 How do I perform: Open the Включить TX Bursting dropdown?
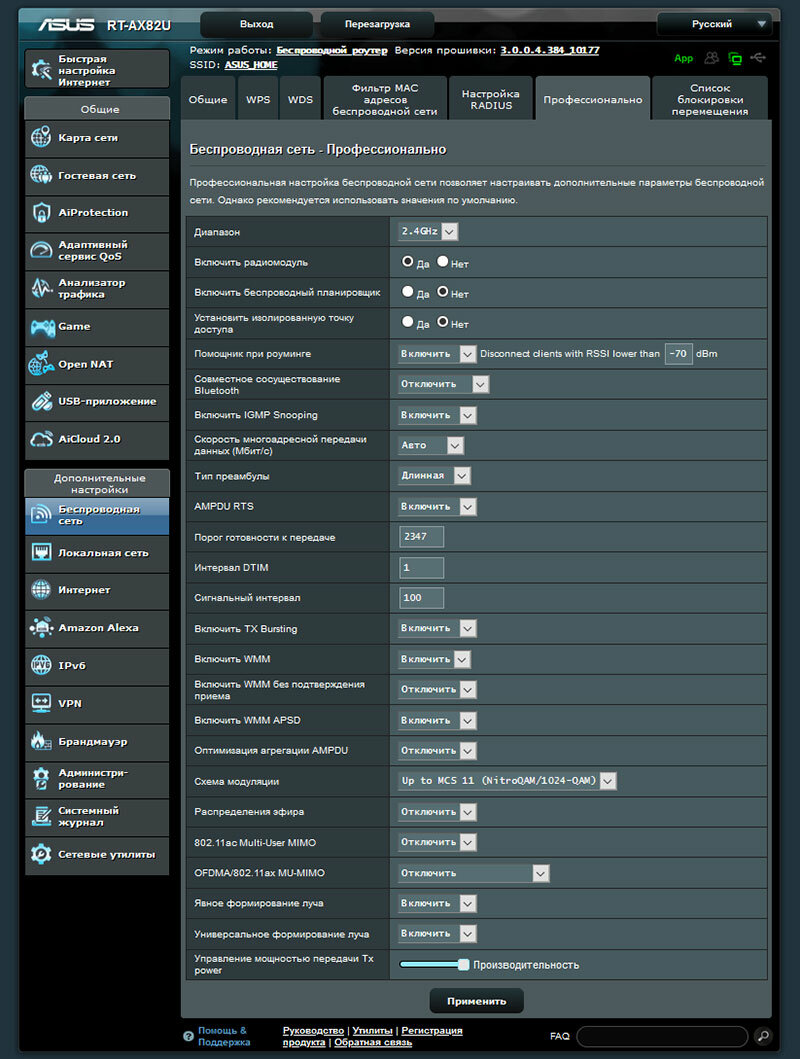[437, 629]
